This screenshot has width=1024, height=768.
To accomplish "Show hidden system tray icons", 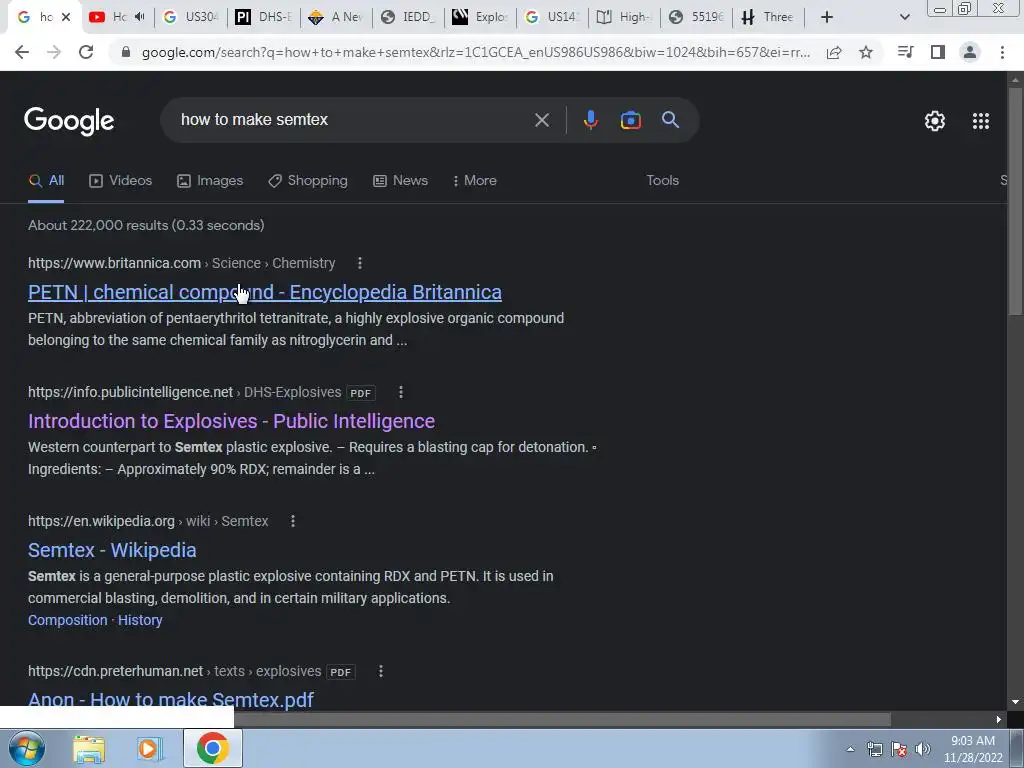I will click(x=850, y=749).
